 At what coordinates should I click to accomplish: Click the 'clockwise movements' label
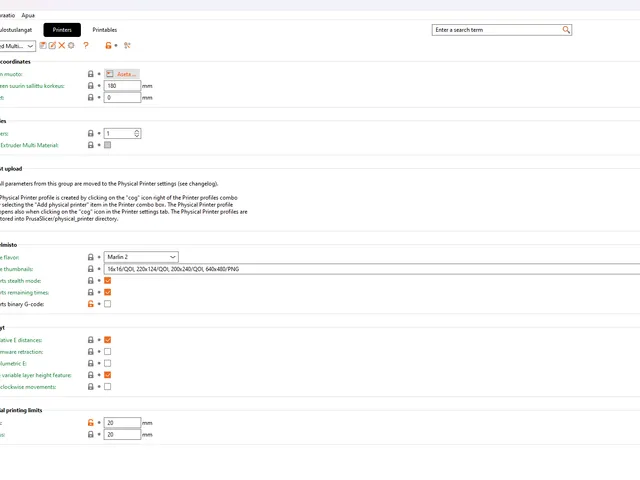click(28, 387)
